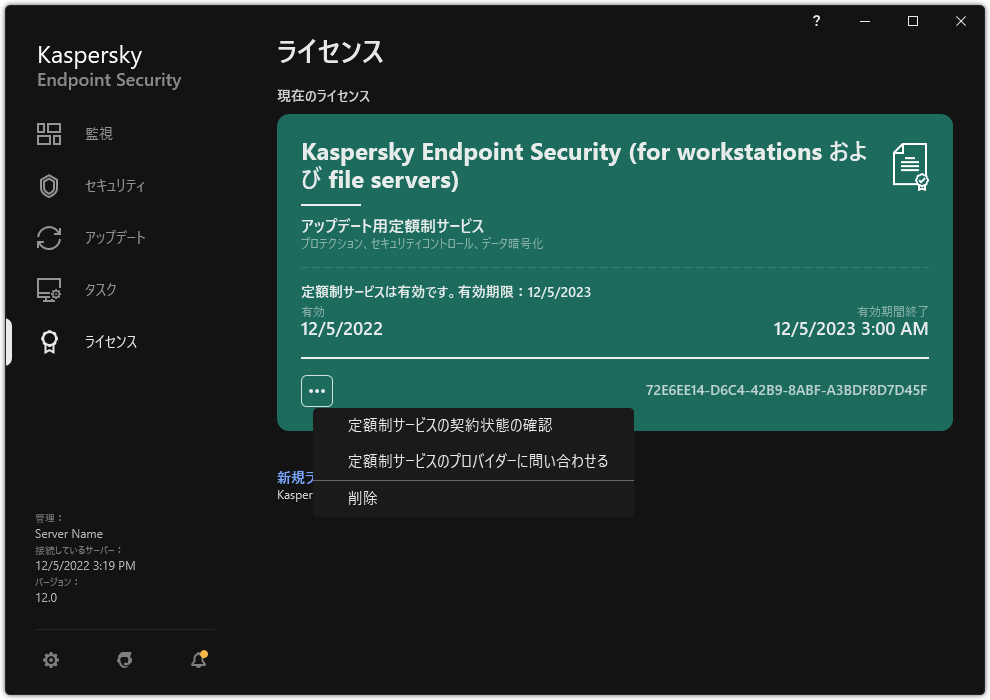Open support via the Kaspersky emblem icon
990x700 pixels.
point(124,660)
